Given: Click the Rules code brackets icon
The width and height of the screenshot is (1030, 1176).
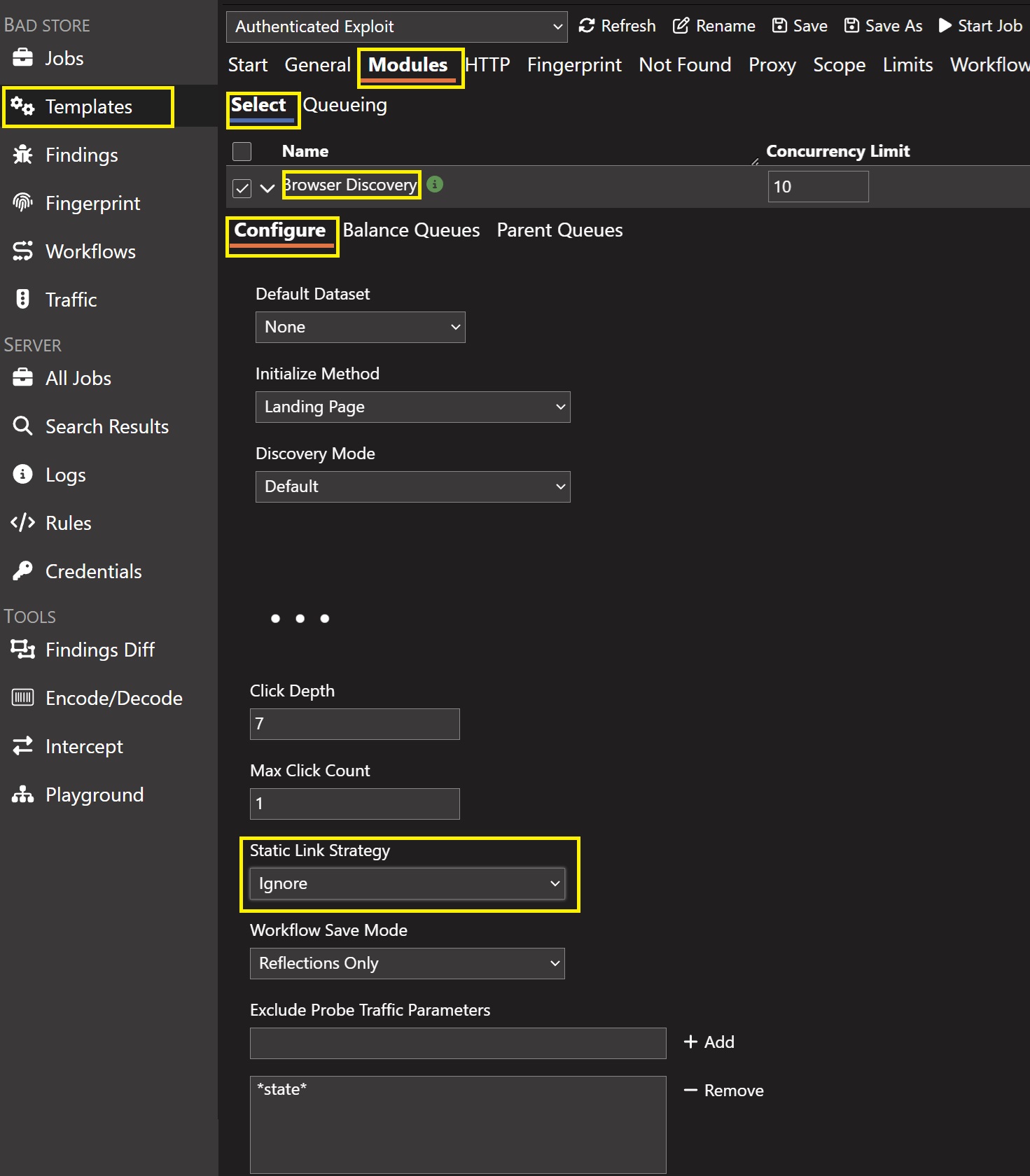Looking at the screenshot, I should coord(22,523).
